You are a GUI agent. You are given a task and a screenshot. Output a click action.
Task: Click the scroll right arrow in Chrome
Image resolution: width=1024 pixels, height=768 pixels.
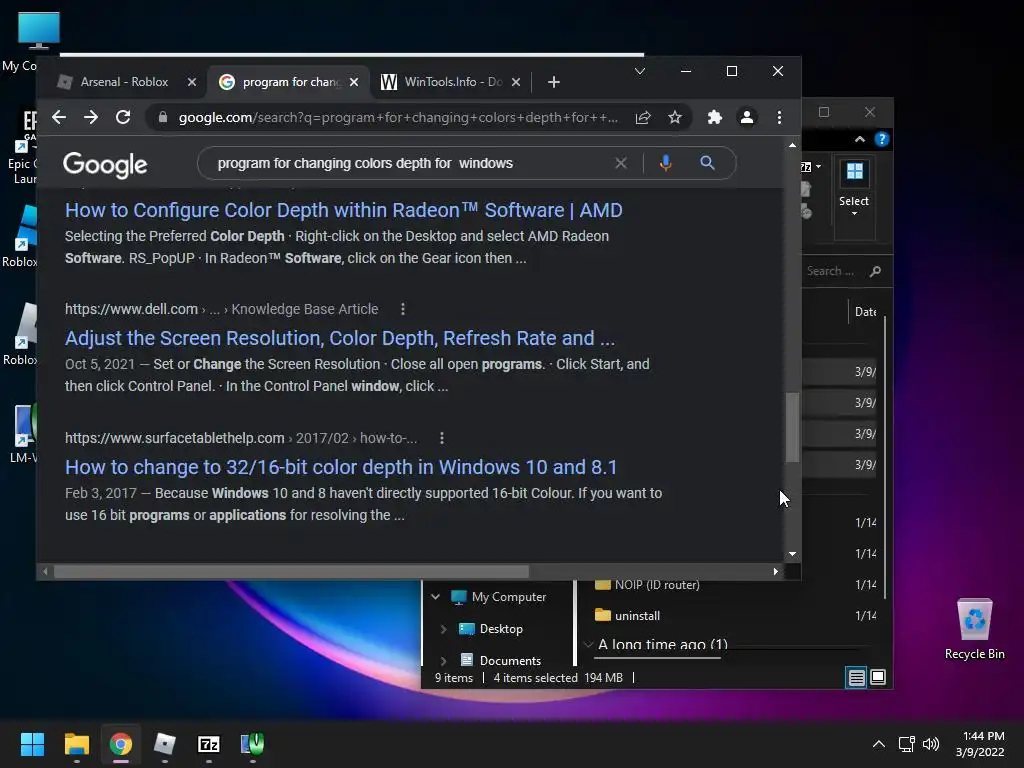point(775,571)
